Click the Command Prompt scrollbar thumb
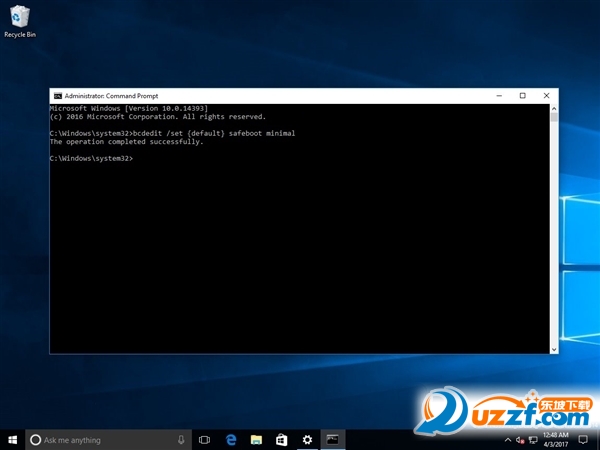This screenshot has height=450, width=600. pos(554,117)
